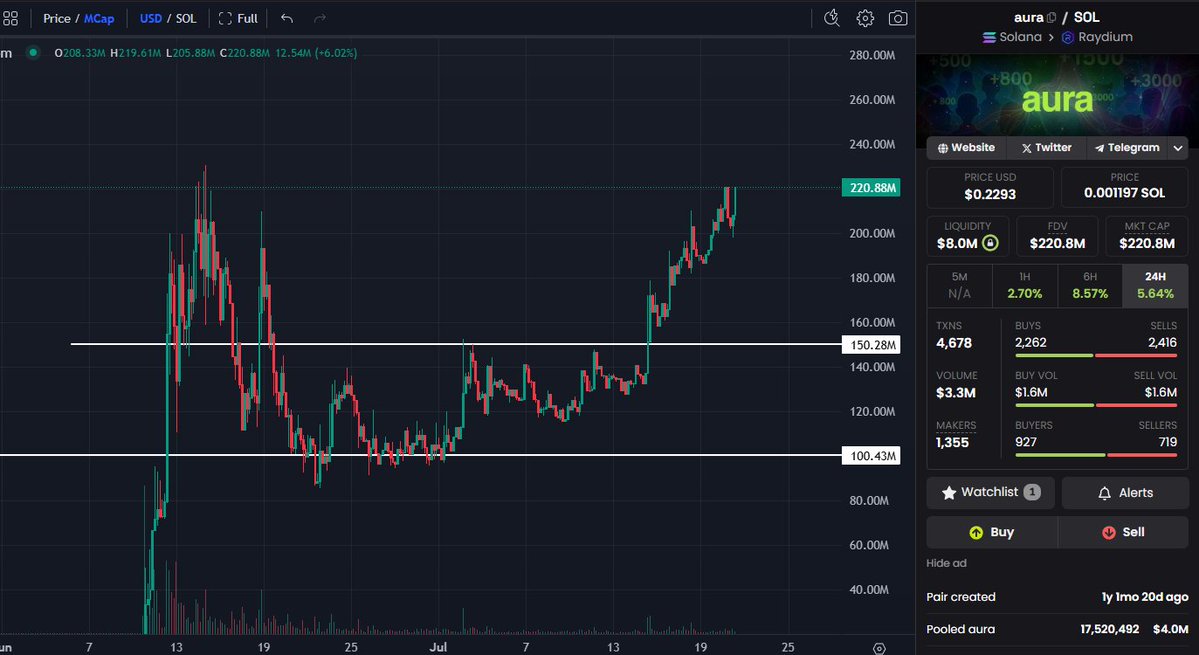Click the 280.00M price axis label

pyautogui.click(x=872, y=55)
